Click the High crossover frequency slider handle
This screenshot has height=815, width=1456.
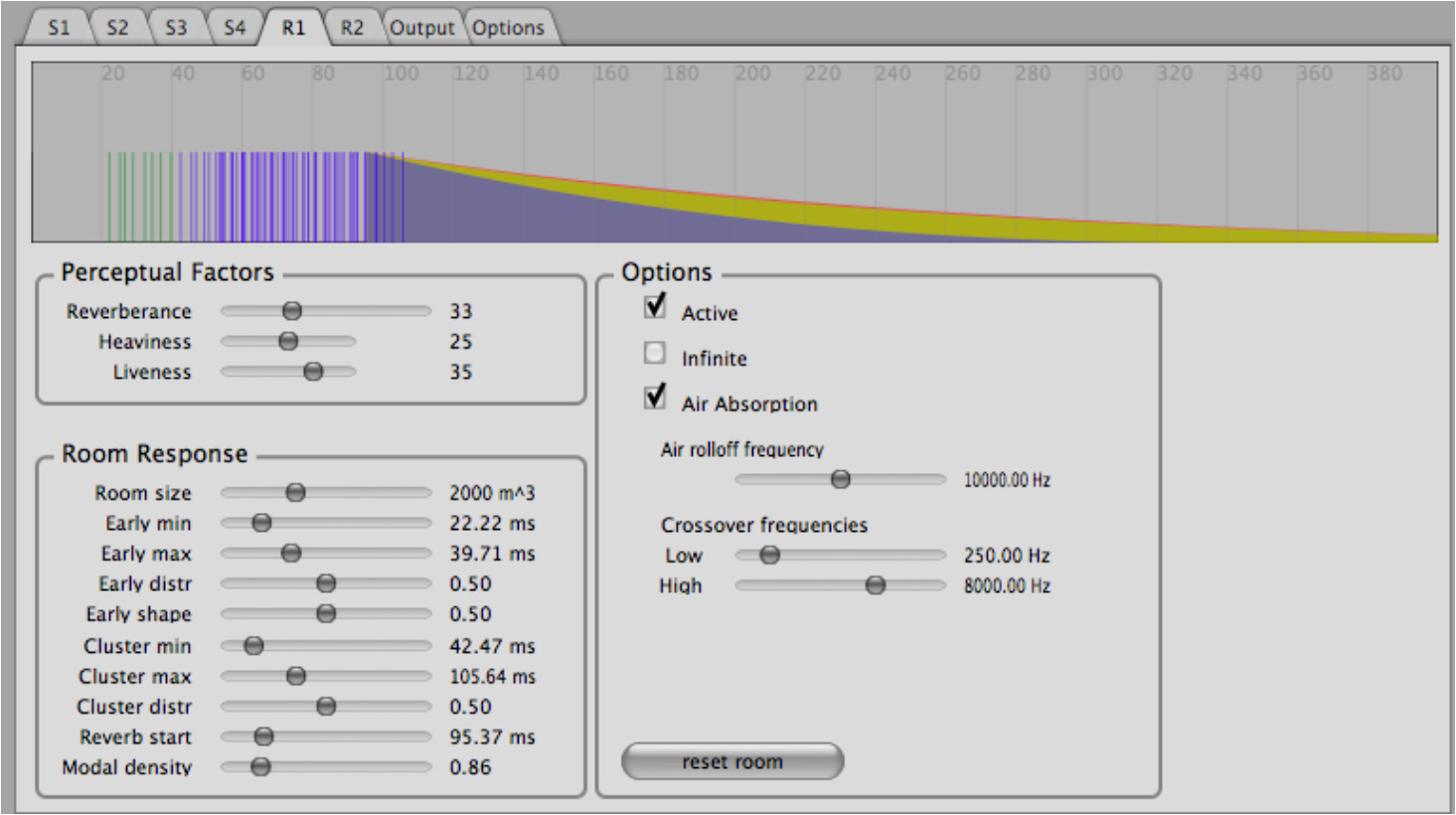point(876,585)
